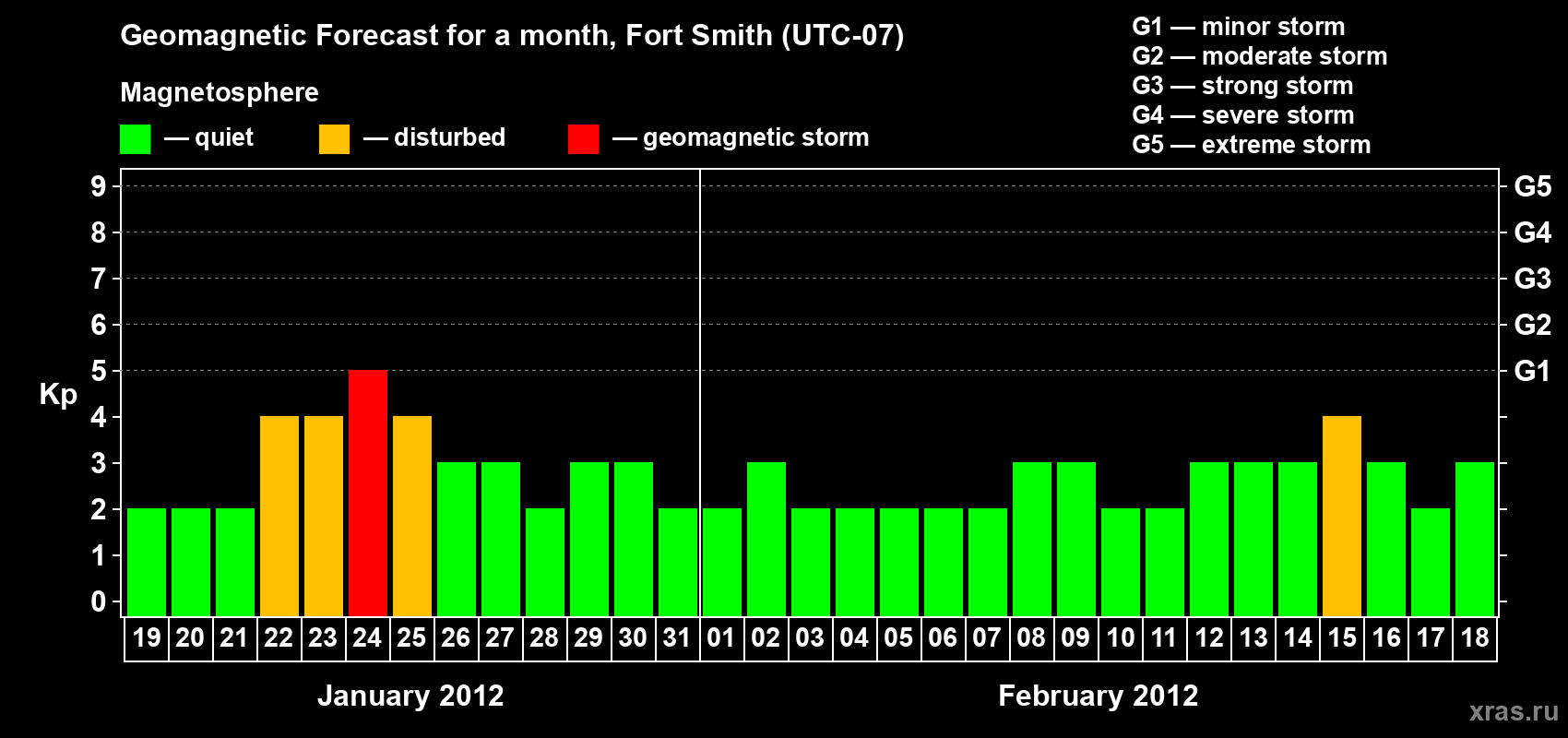Image resolution: width=1568 pixels, height=738 pixels.
Task: Click the G3 level label on right axis
Action: [x=1533, y=279]
